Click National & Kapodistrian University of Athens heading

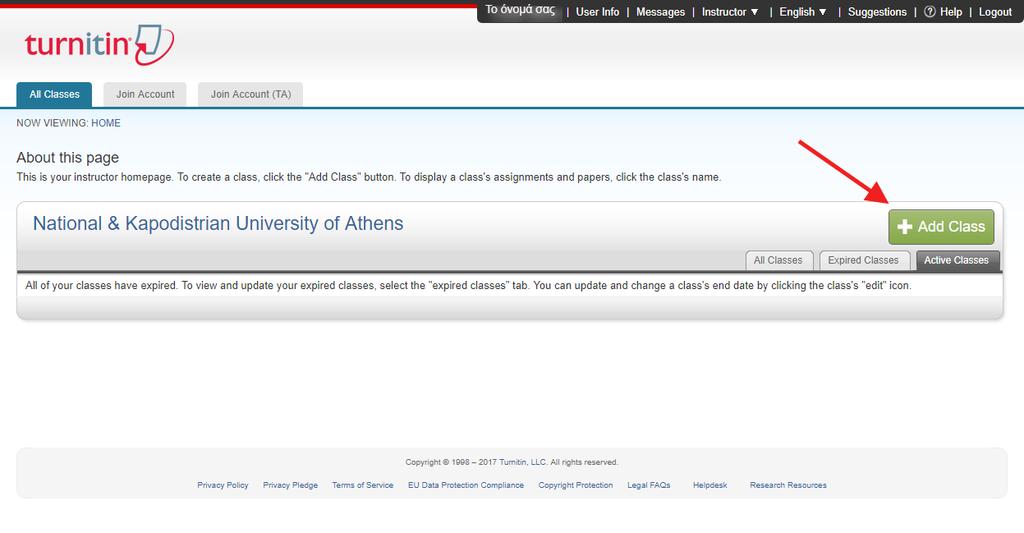coord(218,223)
